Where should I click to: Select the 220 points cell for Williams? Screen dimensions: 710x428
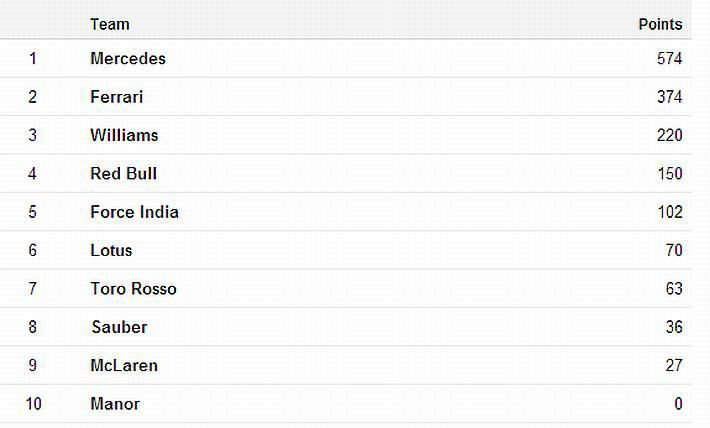click(669, 135)
